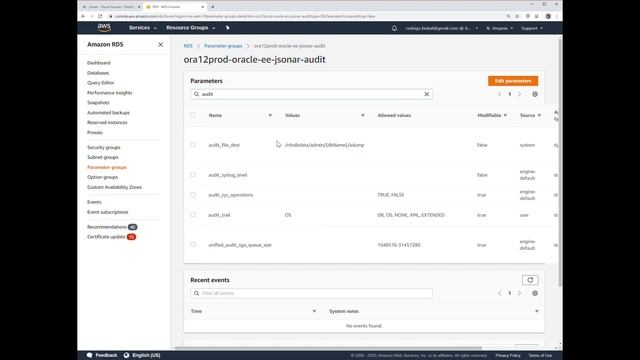
Task: Open Recommendations in the sidebar
Action: tap(107, 227)
